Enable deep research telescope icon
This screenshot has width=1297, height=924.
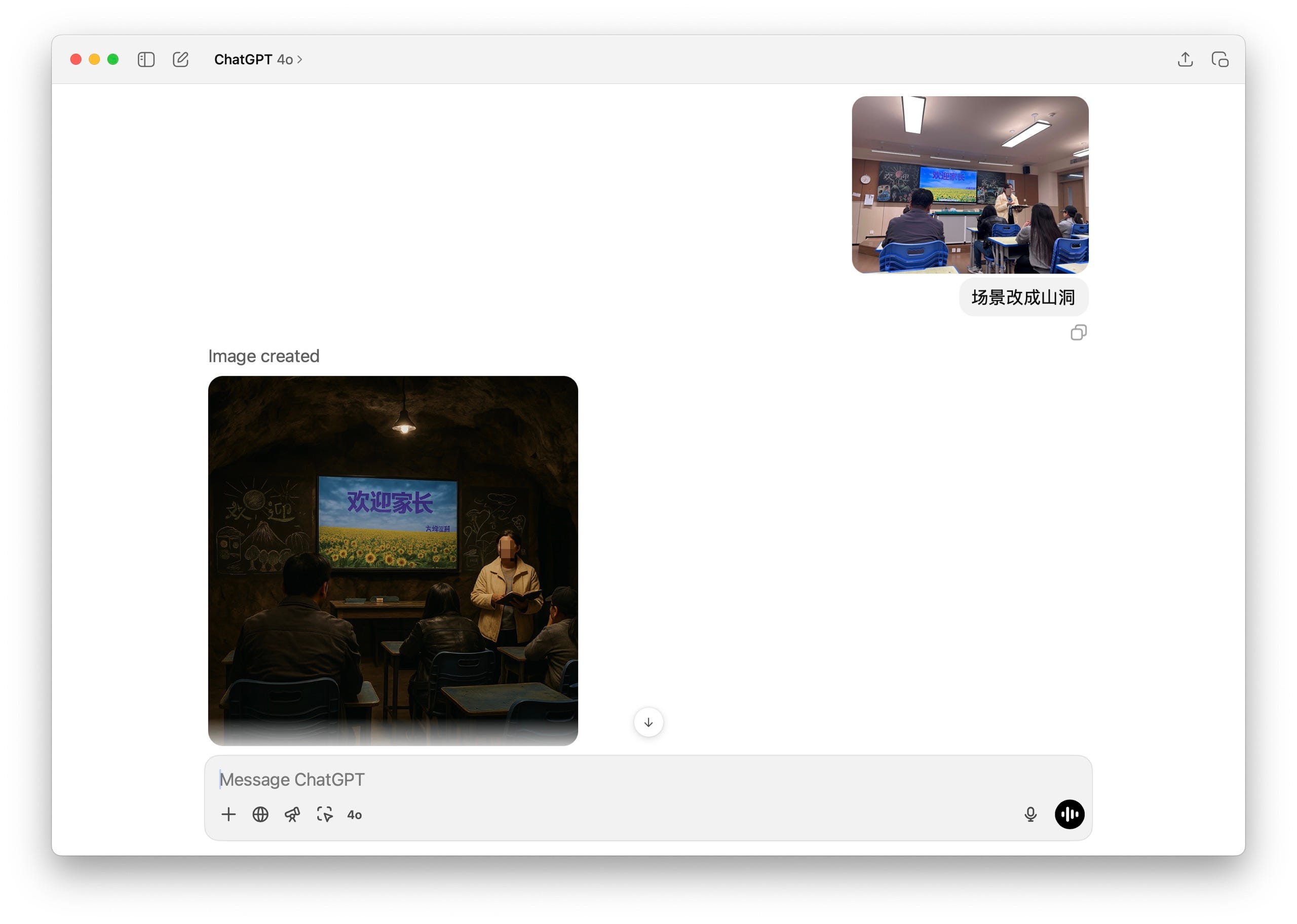[292, 814]
